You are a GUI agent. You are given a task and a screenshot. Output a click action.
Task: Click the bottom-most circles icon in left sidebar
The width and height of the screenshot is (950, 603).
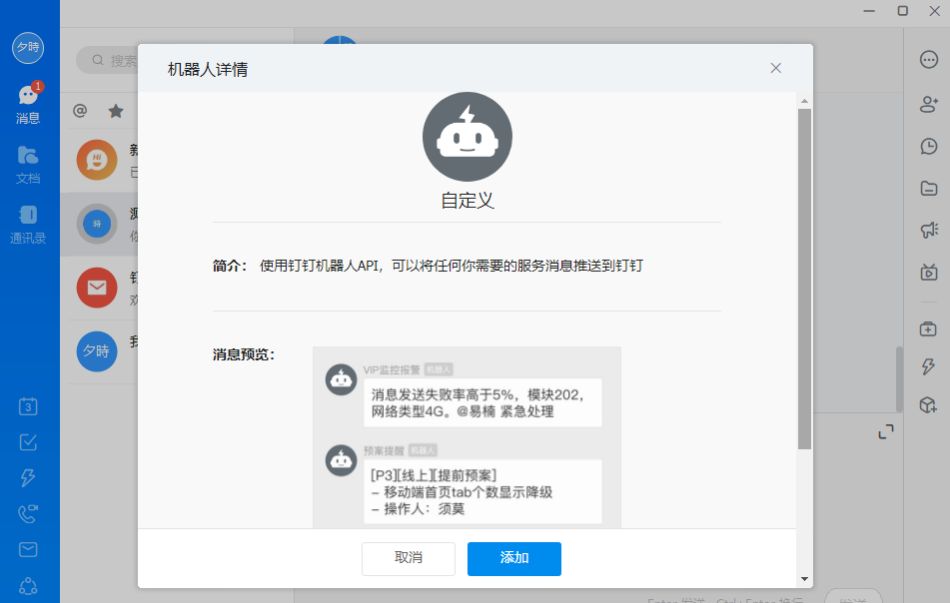coord(28,585)
